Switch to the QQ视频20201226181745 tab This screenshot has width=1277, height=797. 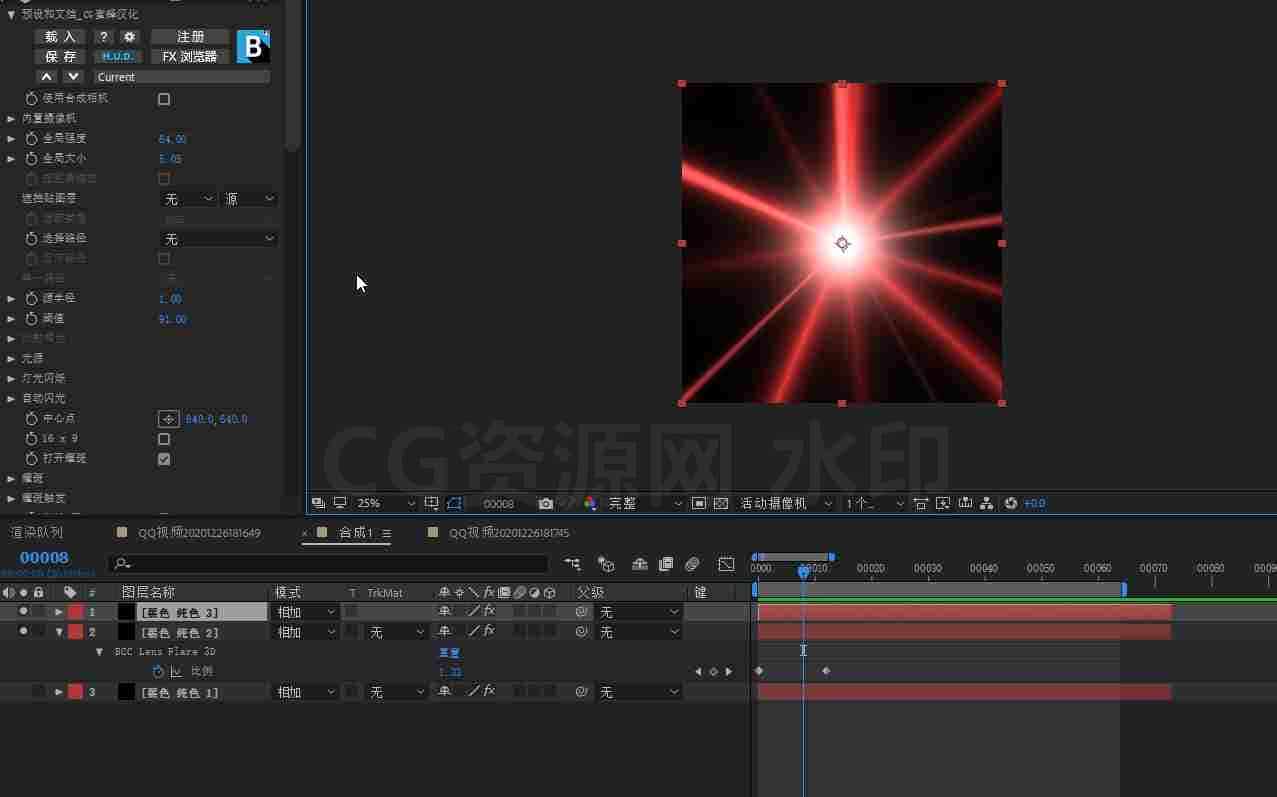pos(509,533)
